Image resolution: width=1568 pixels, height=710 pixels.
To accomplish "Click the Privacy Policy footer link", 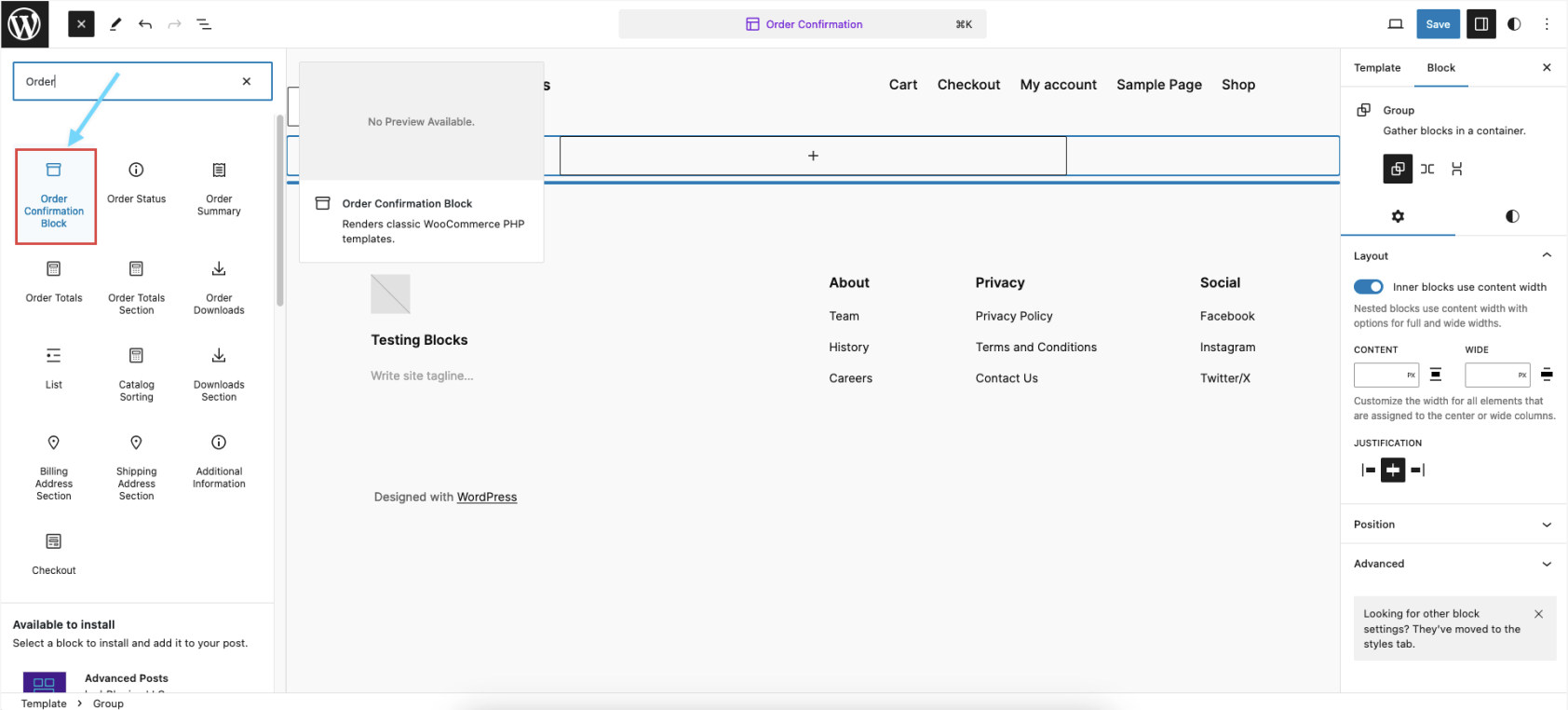I will [x=1014, y=316].
